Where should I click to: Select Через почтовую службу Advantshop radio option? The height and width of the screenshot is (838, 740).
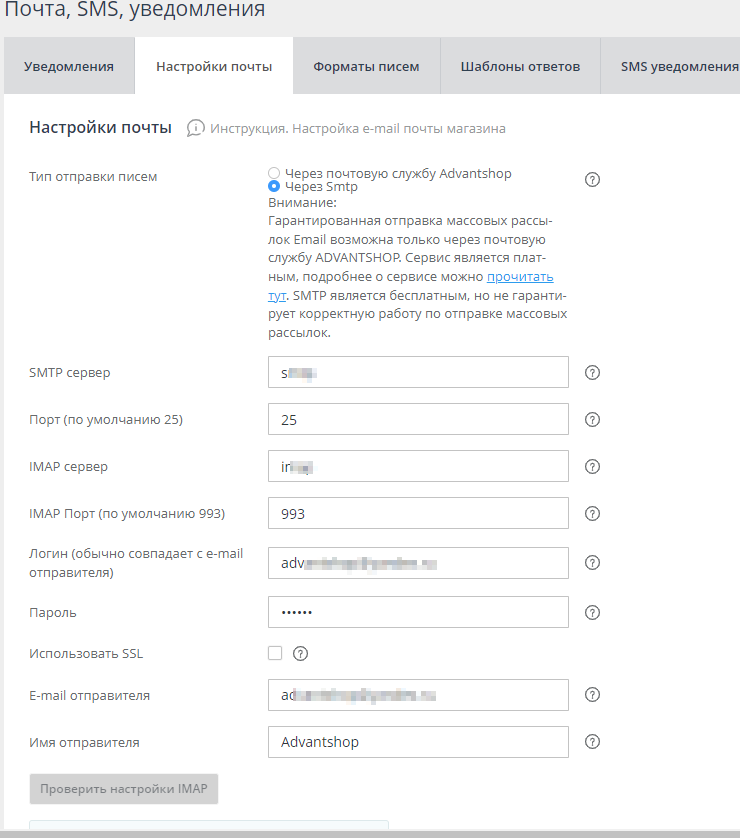tap(274, 173)
